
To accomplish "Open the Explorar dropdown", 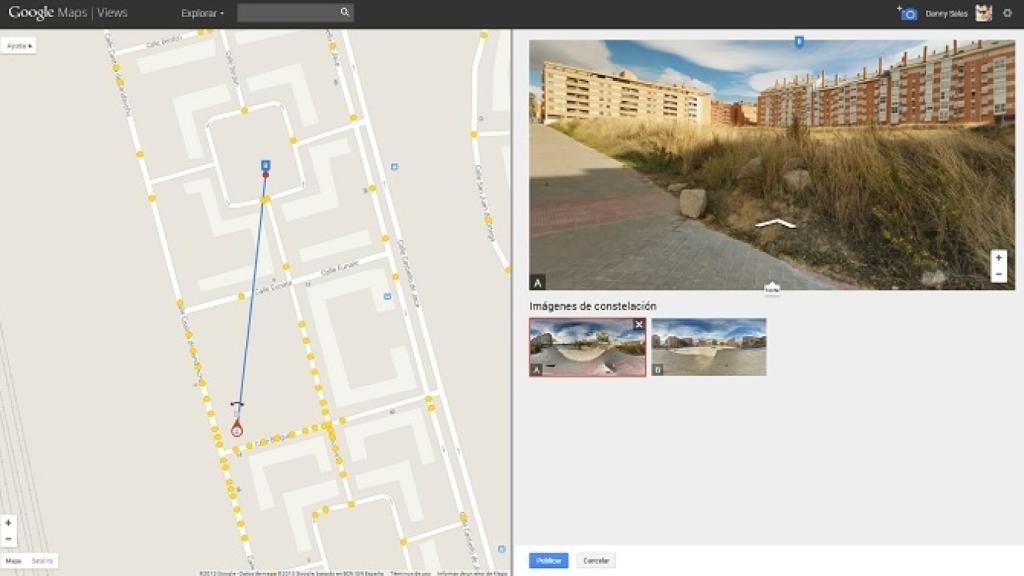I will pos(199,13).
